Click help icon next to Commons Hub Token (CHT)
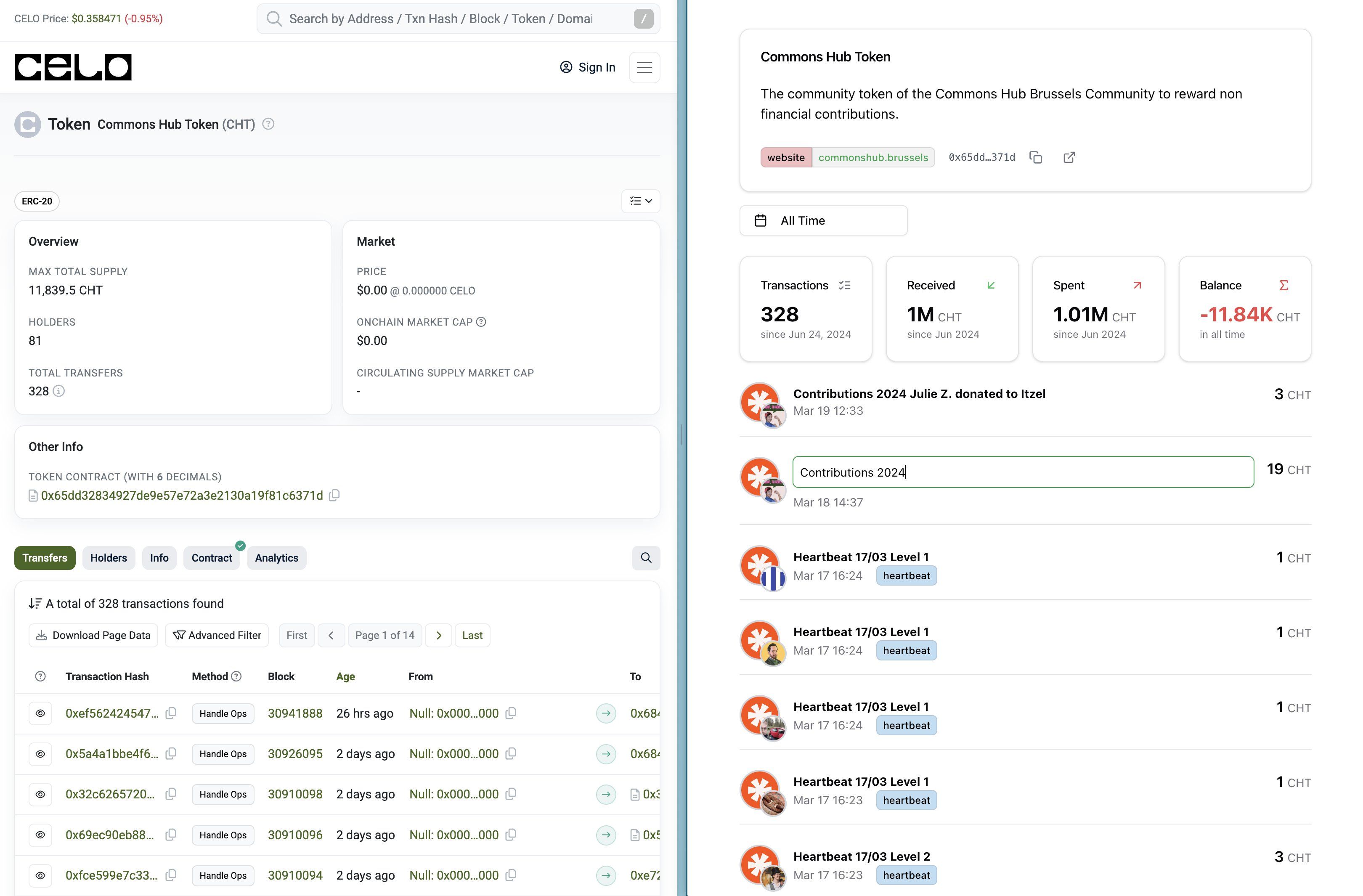Viewport: 1363px width, 896px height. coord(268,124)
